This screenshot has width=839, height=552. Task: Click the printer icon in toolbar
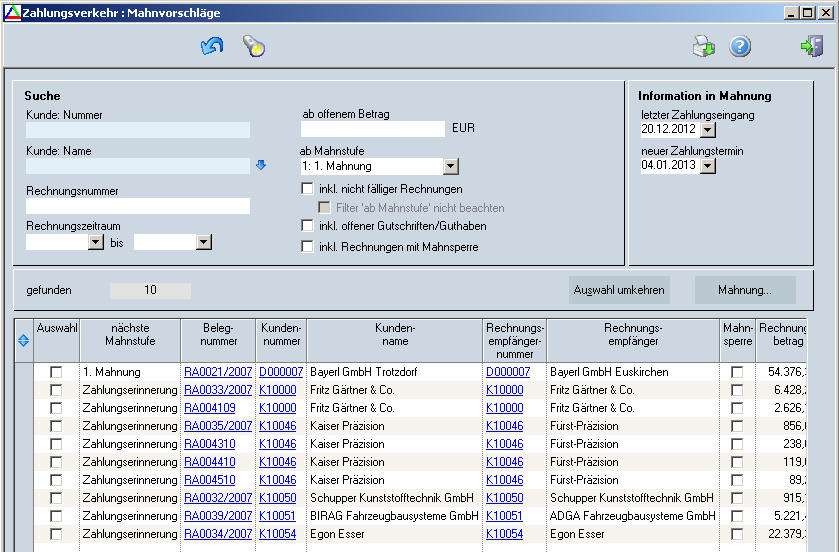point(704,46)
